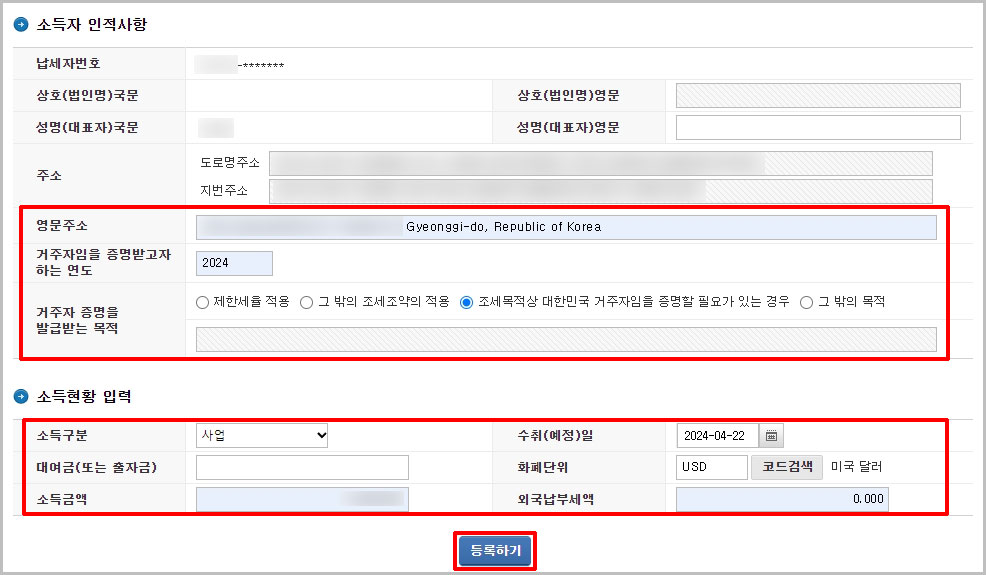986x575 pixels.
Task: Open the 소득구분 dropdown showing 사업
Action: click(262, 435)
